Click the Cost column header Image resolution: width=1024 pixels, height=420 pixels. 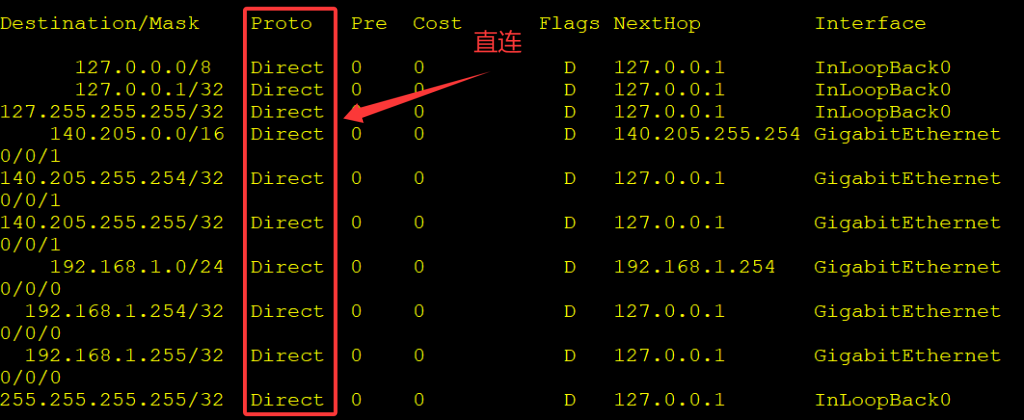437,23
